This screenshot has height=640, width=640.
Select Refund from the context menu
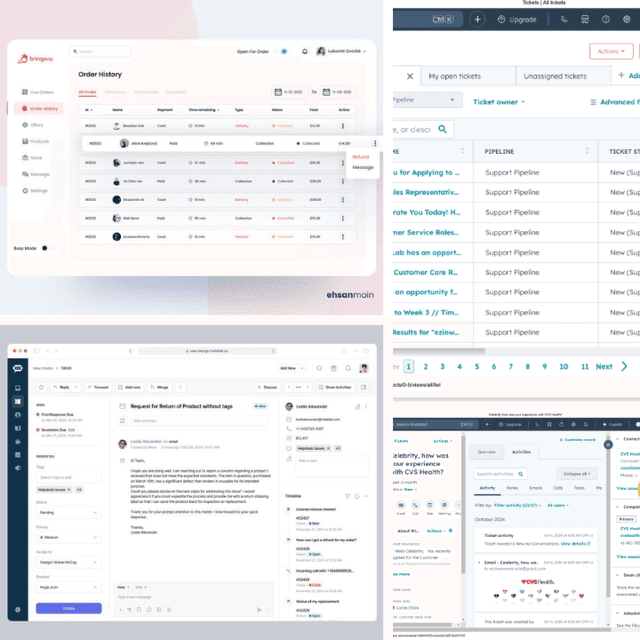tap(361, 156)
